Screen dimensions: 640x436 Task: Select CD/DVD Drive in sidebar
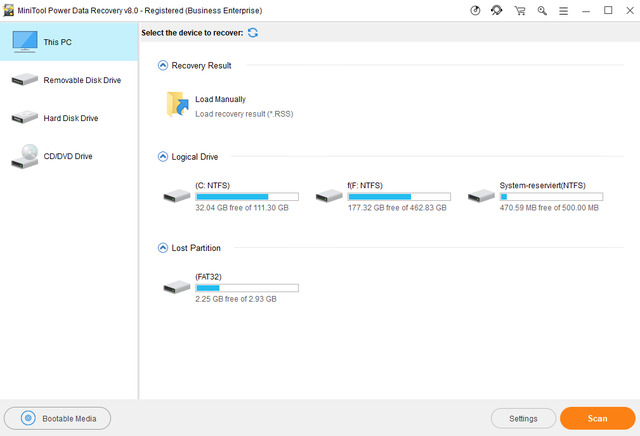pos(69,156)
